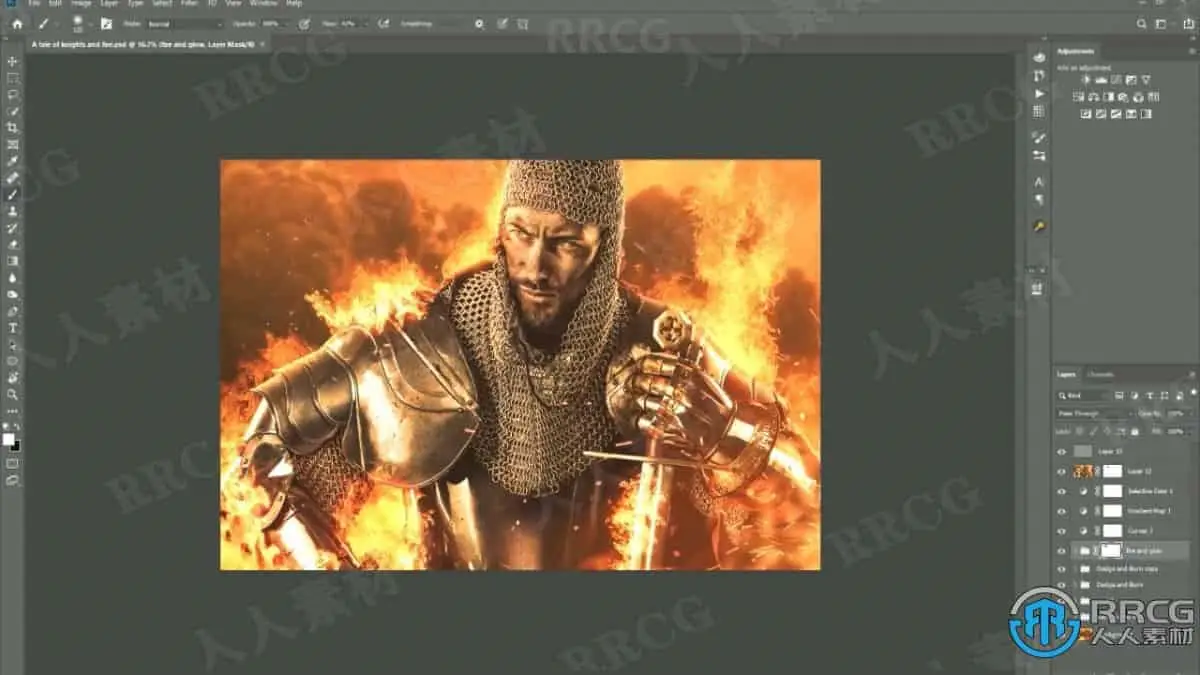
Task: Add a Hue/Saturation adjustment
Action: point(1079,97)
